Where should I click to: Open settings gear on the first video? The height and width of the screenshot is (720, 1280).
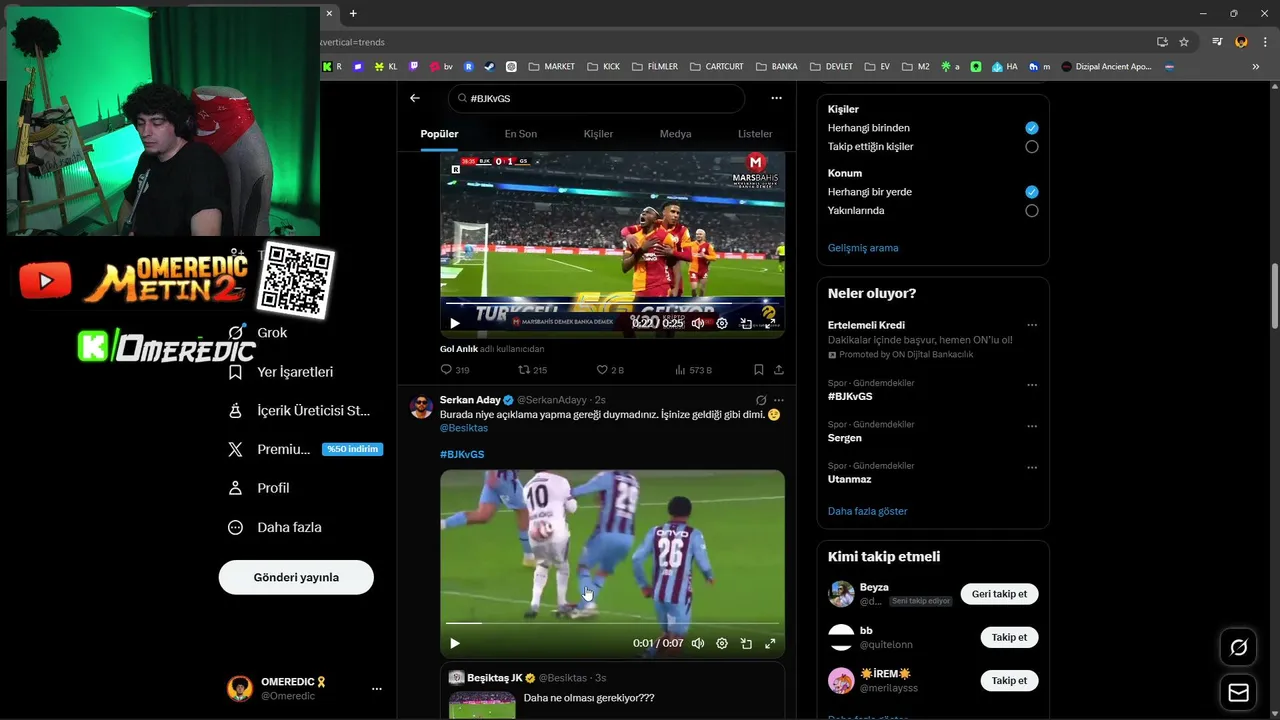coord(722,323)
